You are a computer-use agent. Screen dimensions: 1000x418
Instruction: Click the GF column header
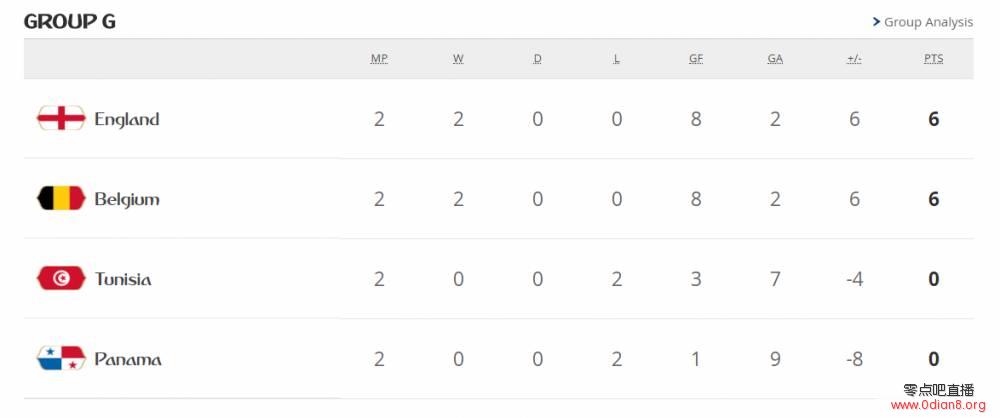tap(696, 59)
